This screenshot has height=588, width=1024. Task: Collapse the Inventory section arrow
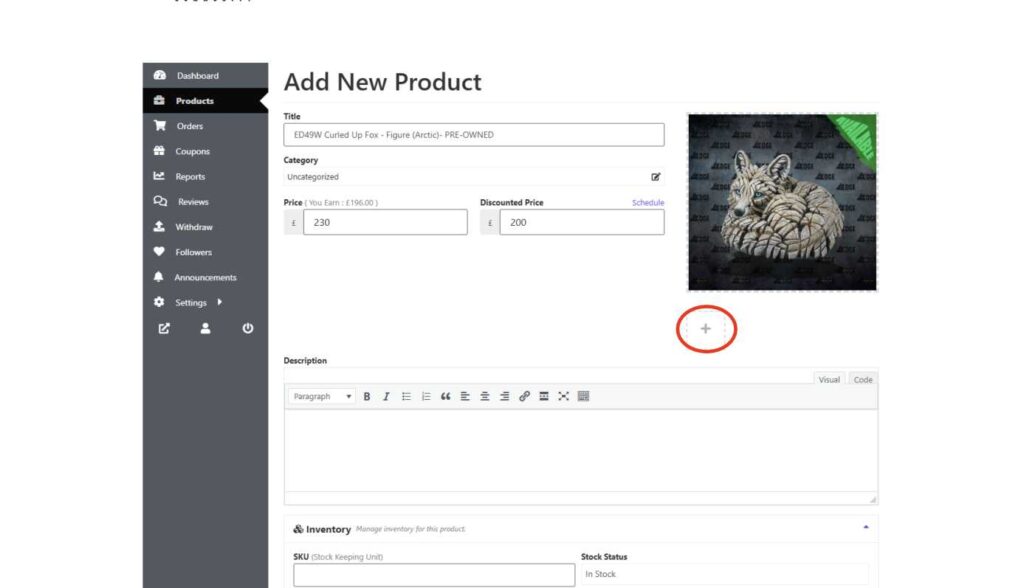pyautogui.click(x=865, y=527)
